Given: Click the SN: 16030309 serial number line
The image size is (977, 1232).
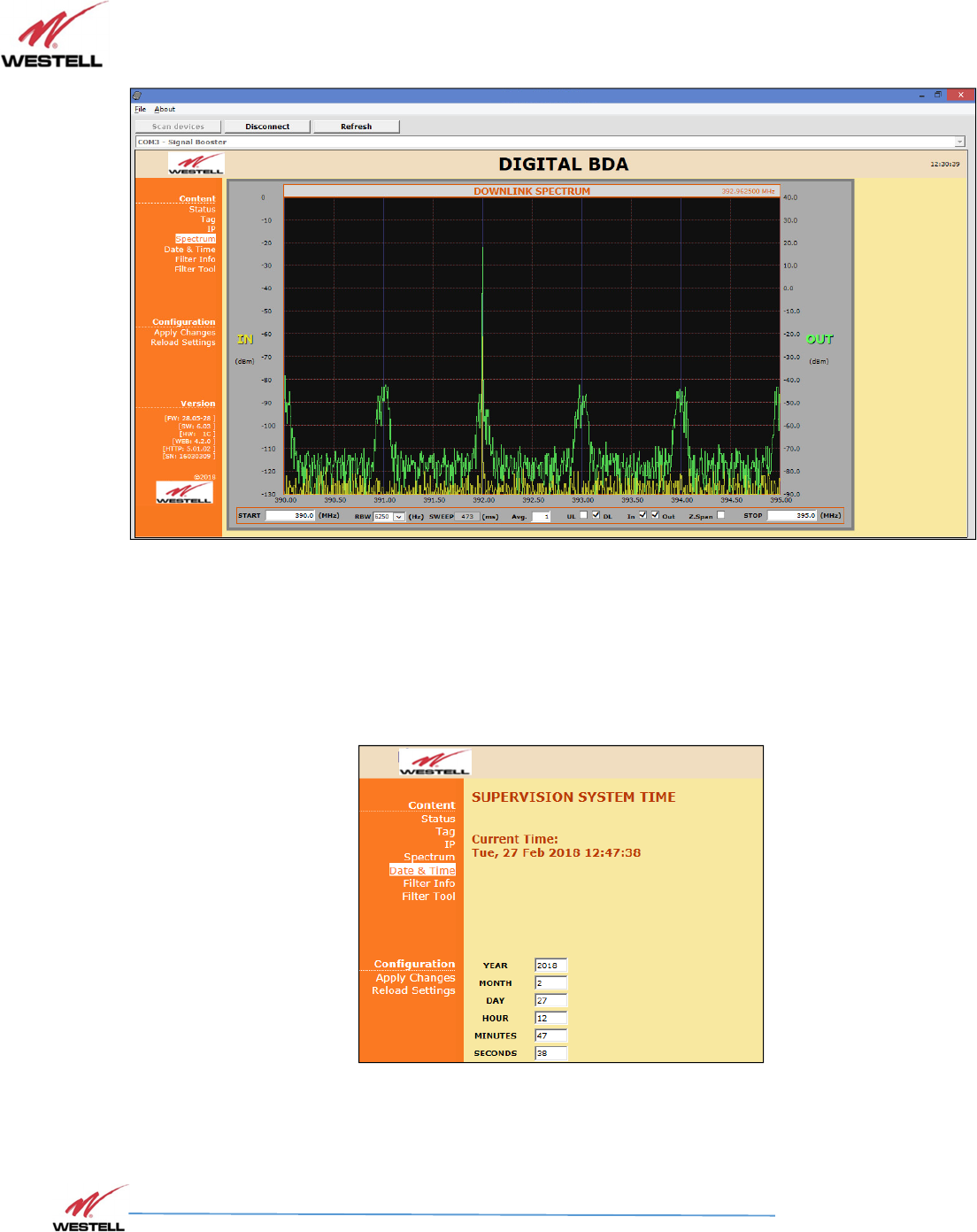Looking at the screenshot, I should [188, 457].
